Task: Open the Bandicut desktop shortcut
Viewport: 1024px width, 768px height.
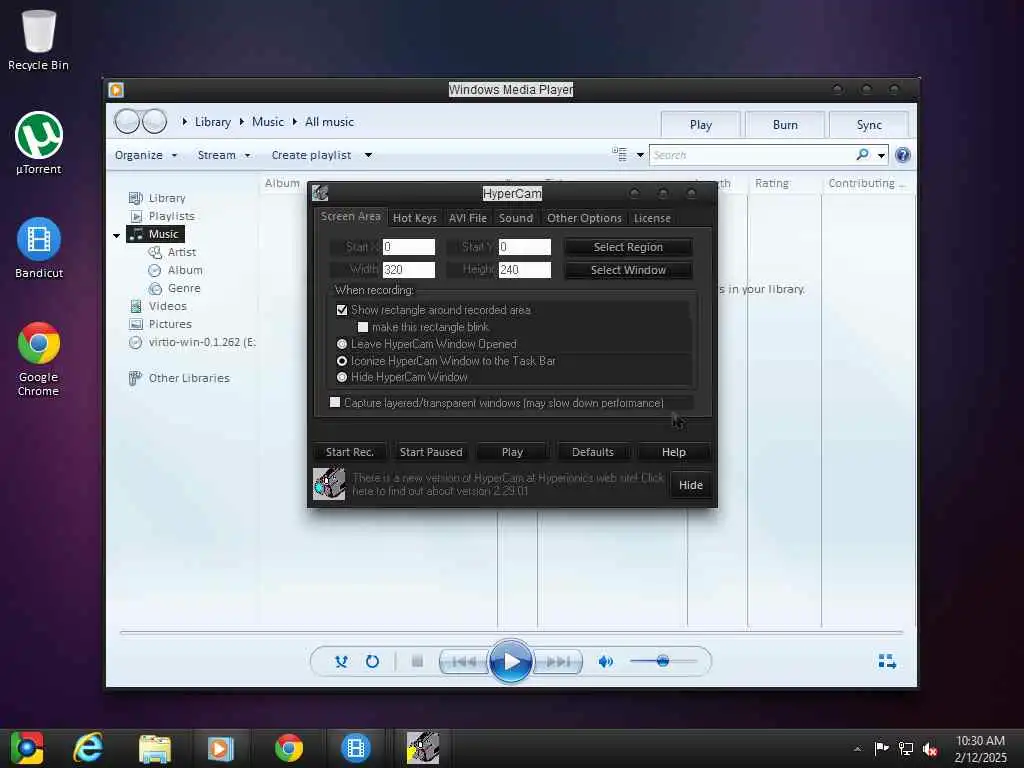Action: pos(39,248)
